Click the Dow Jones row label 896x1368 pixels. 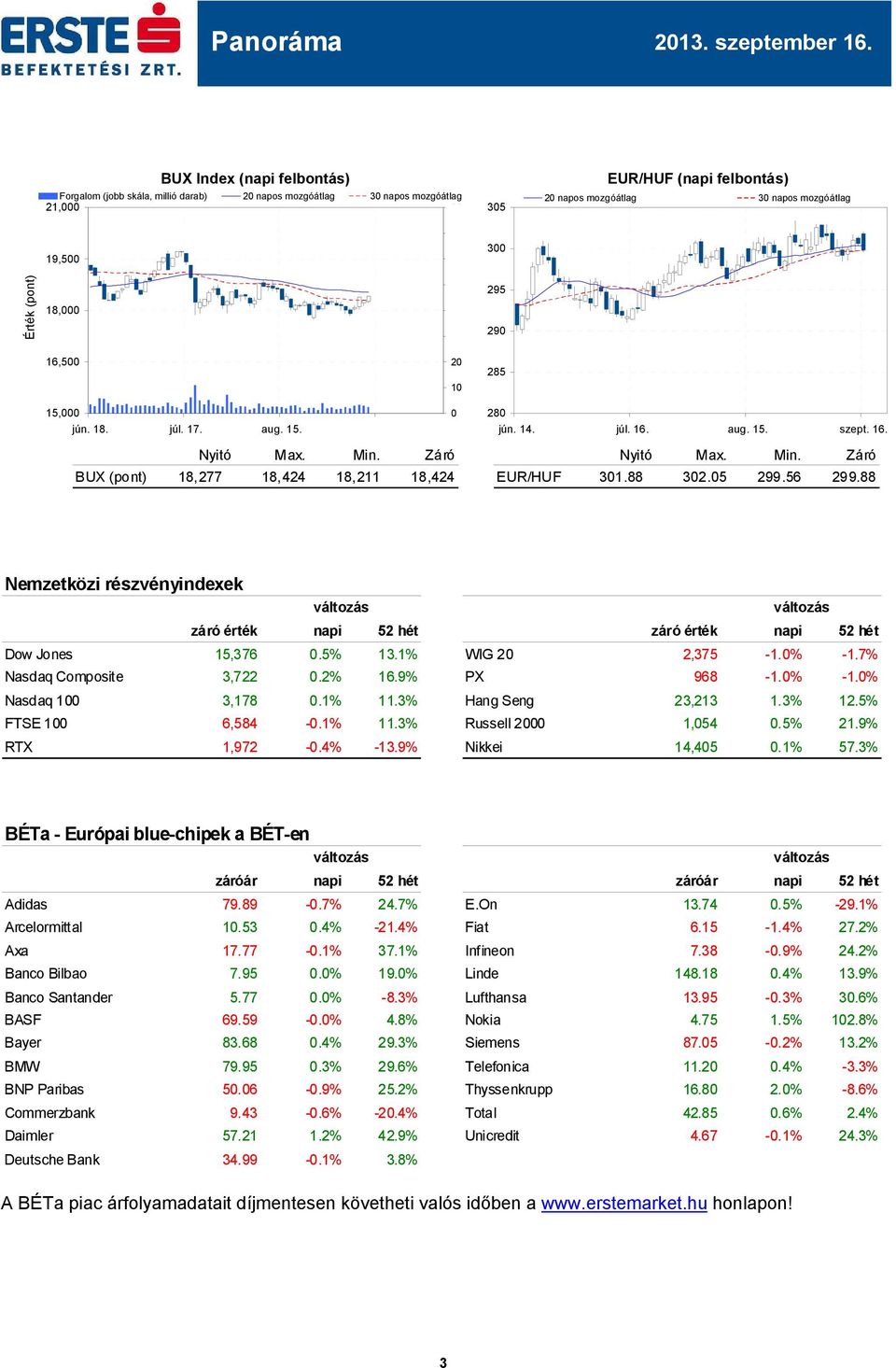pyautogui.click(x=38, y=655)
